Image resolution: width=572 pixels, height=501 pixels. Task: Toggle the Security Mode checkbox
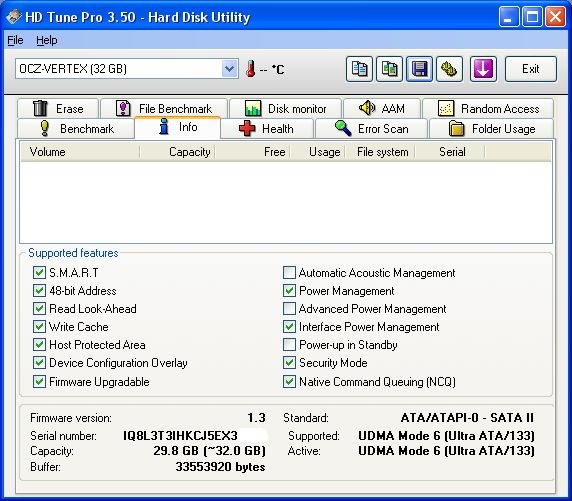(x=289, y=363)
